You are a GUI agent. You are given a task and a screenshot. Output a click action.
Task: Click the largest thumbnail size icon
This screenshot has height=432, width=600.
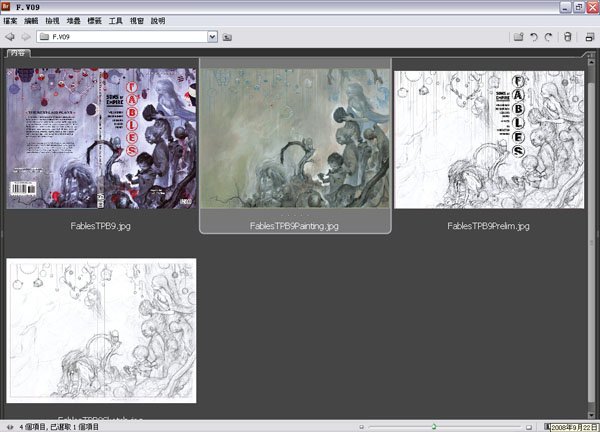527,426
